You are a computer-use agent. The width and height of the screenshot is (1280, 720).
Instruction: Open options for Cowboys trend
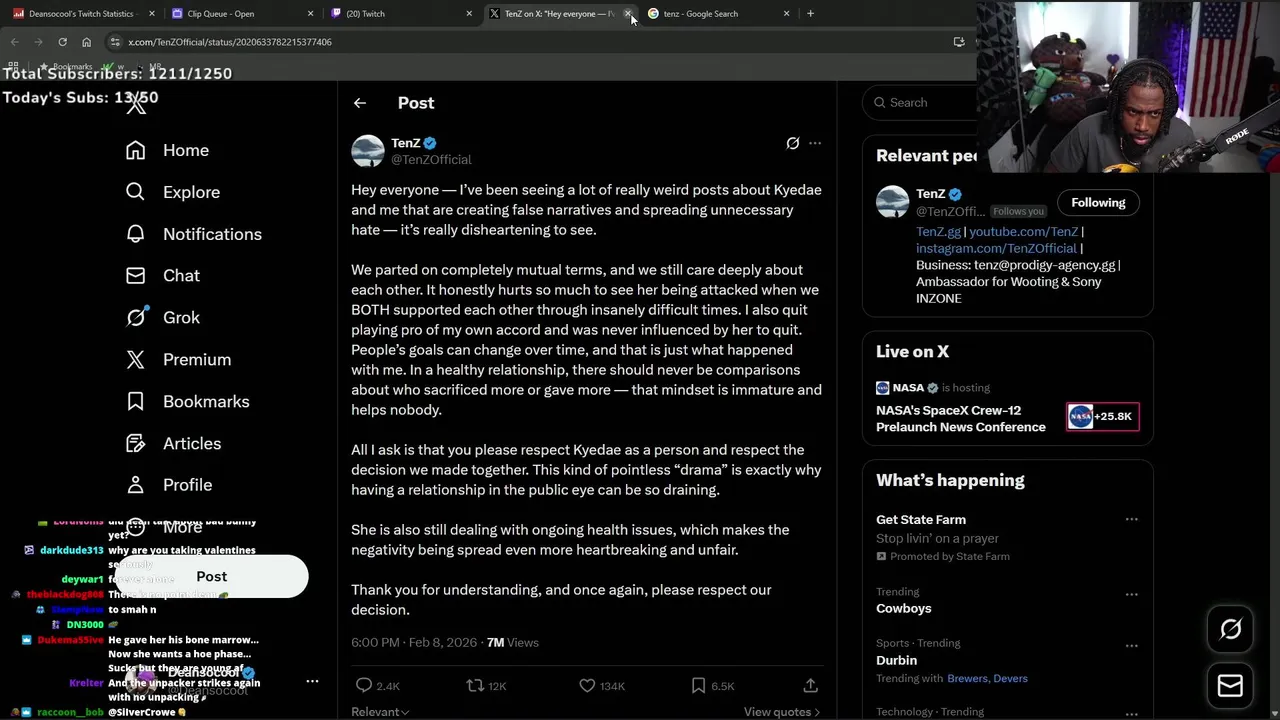click(1131, 594)
